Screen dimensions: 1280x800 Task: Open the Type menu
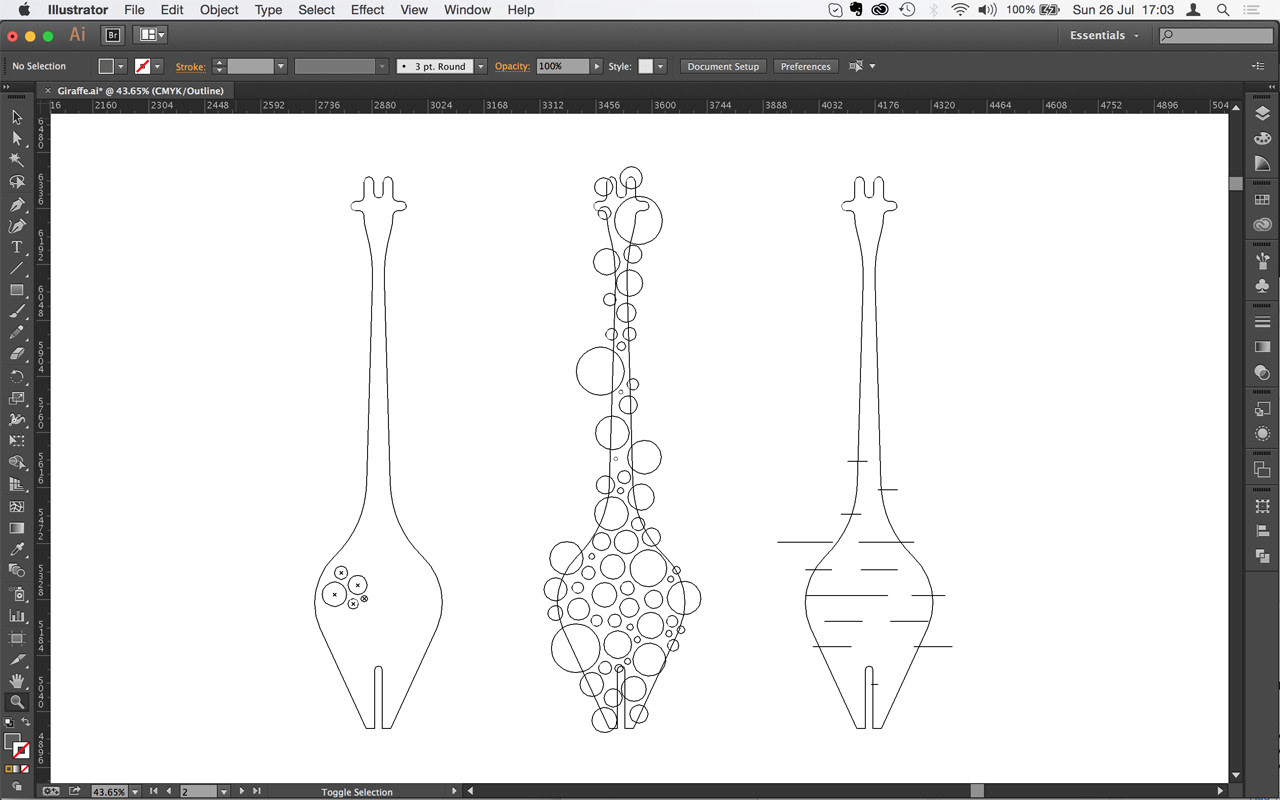click(268, 10)
